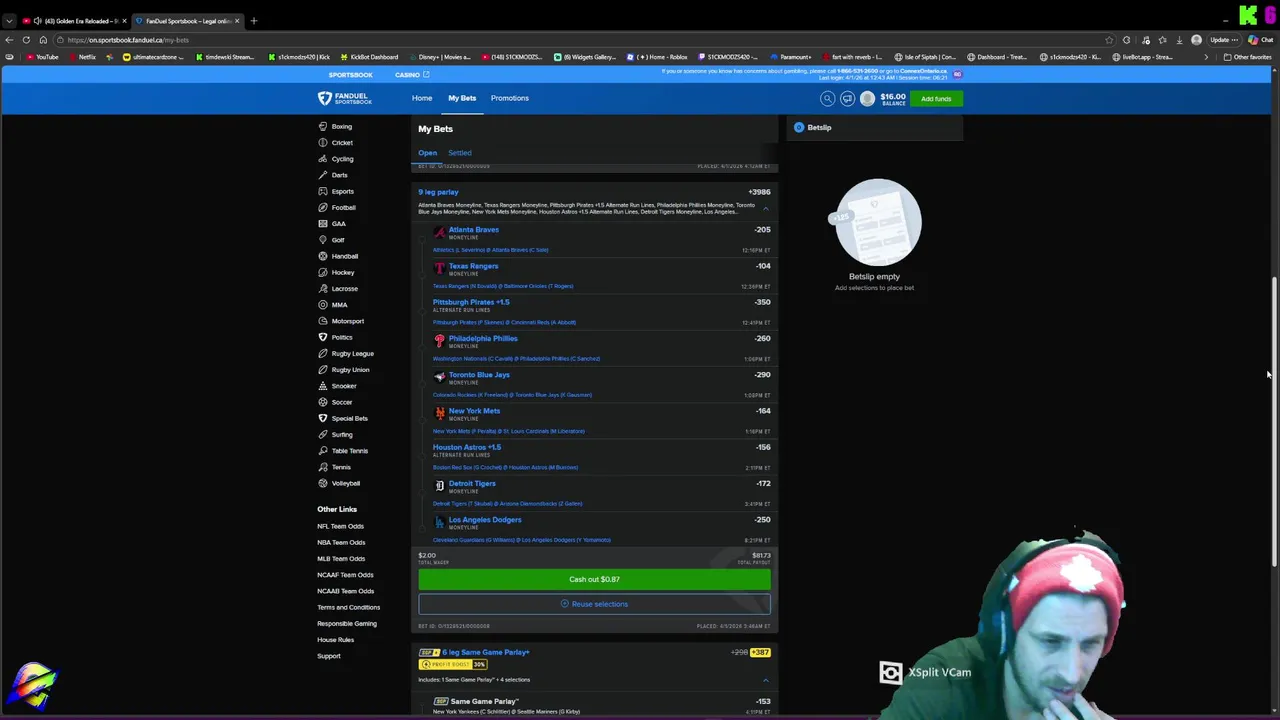Open the Texas Rangers moneyline selection
1280x720 pixels.
tap(473, 266)
